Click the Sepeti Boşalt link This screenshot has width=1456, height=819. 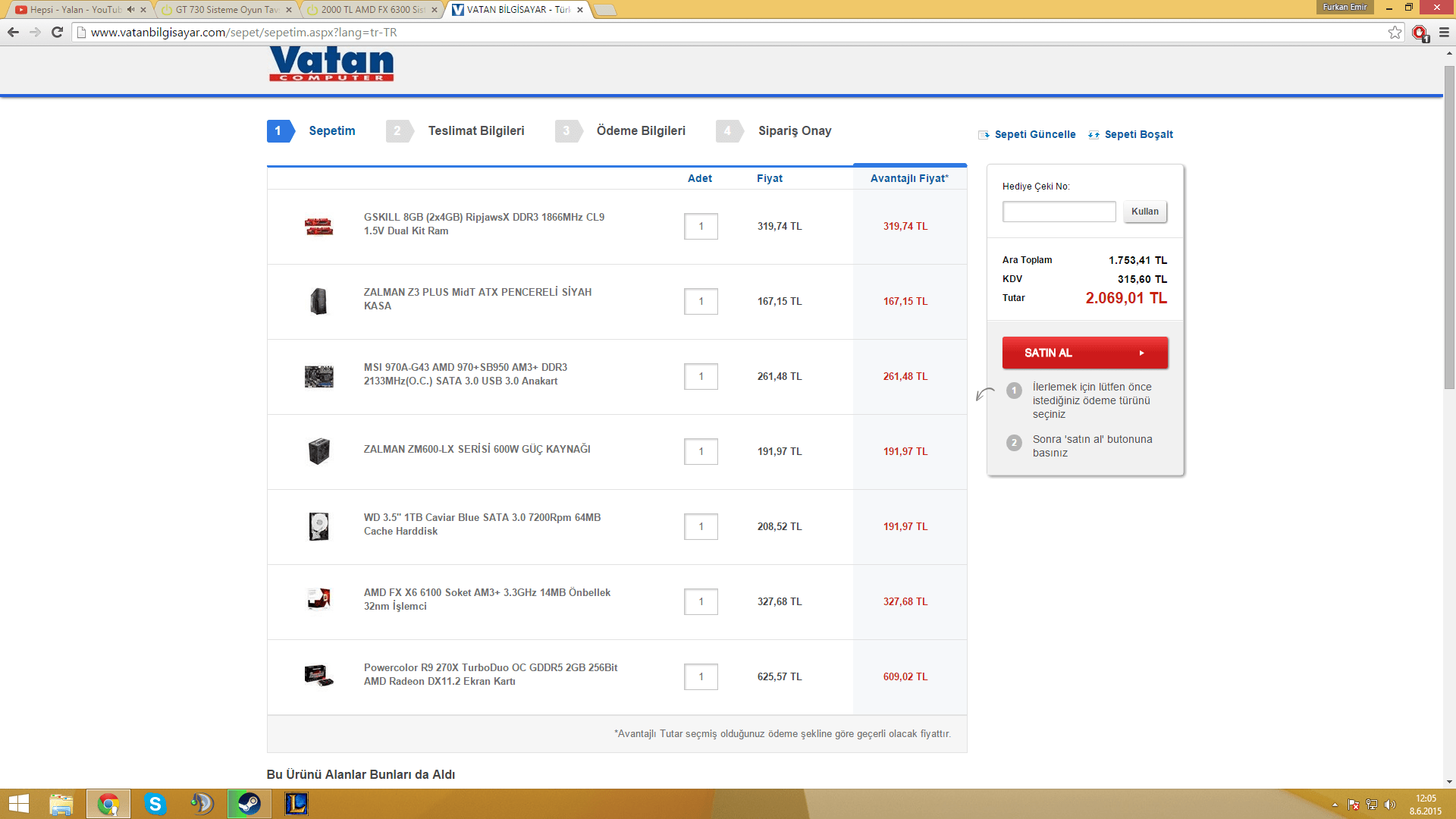(x=1137, y=134)
